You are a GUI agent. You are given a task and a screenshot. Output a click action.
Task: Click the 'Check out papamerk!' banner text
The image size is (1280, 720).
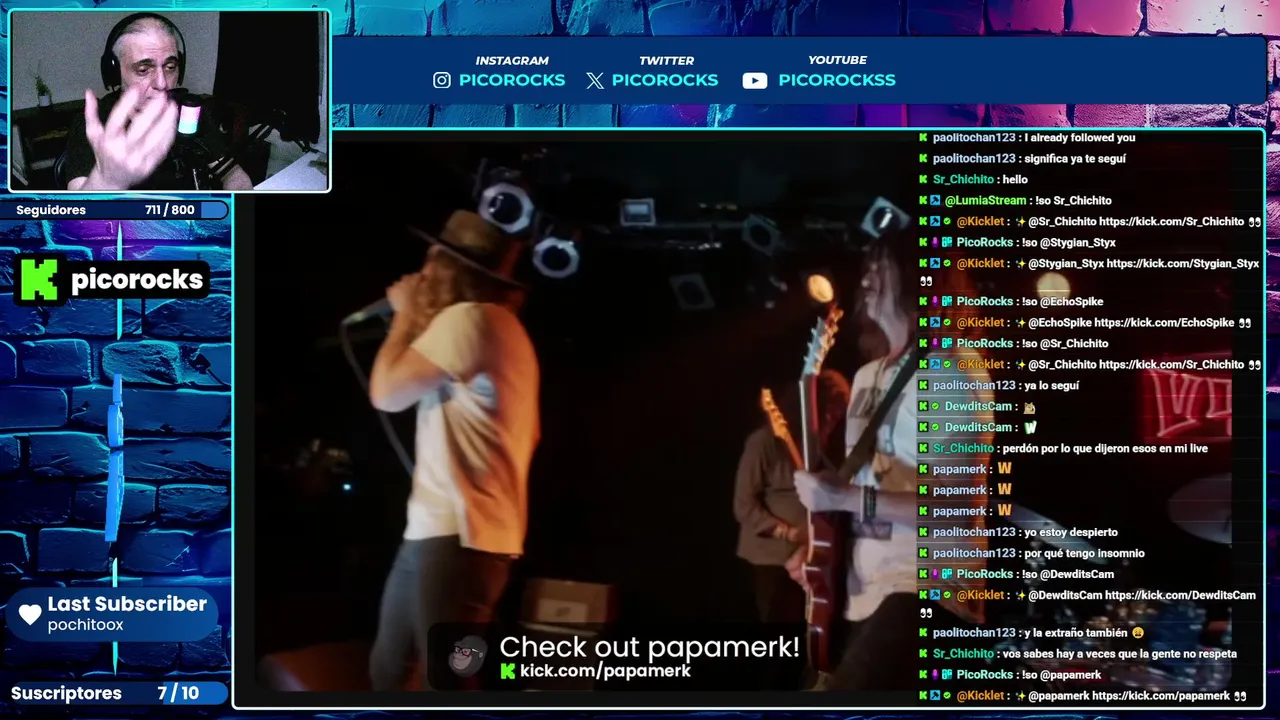coord(650,647)
